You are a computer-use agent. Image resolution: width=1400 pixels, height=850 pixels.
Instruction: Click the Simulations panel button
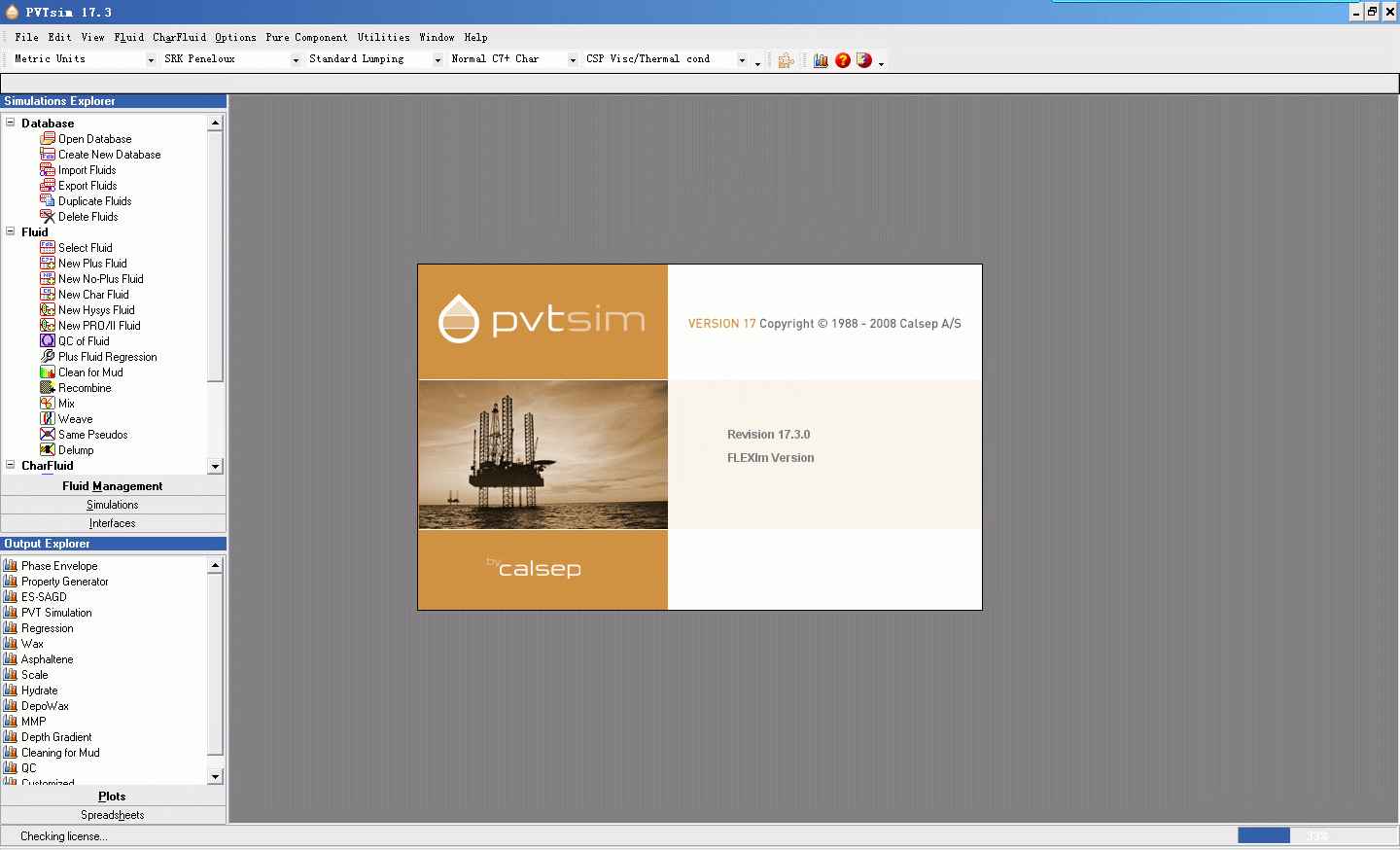click(113, 505)
